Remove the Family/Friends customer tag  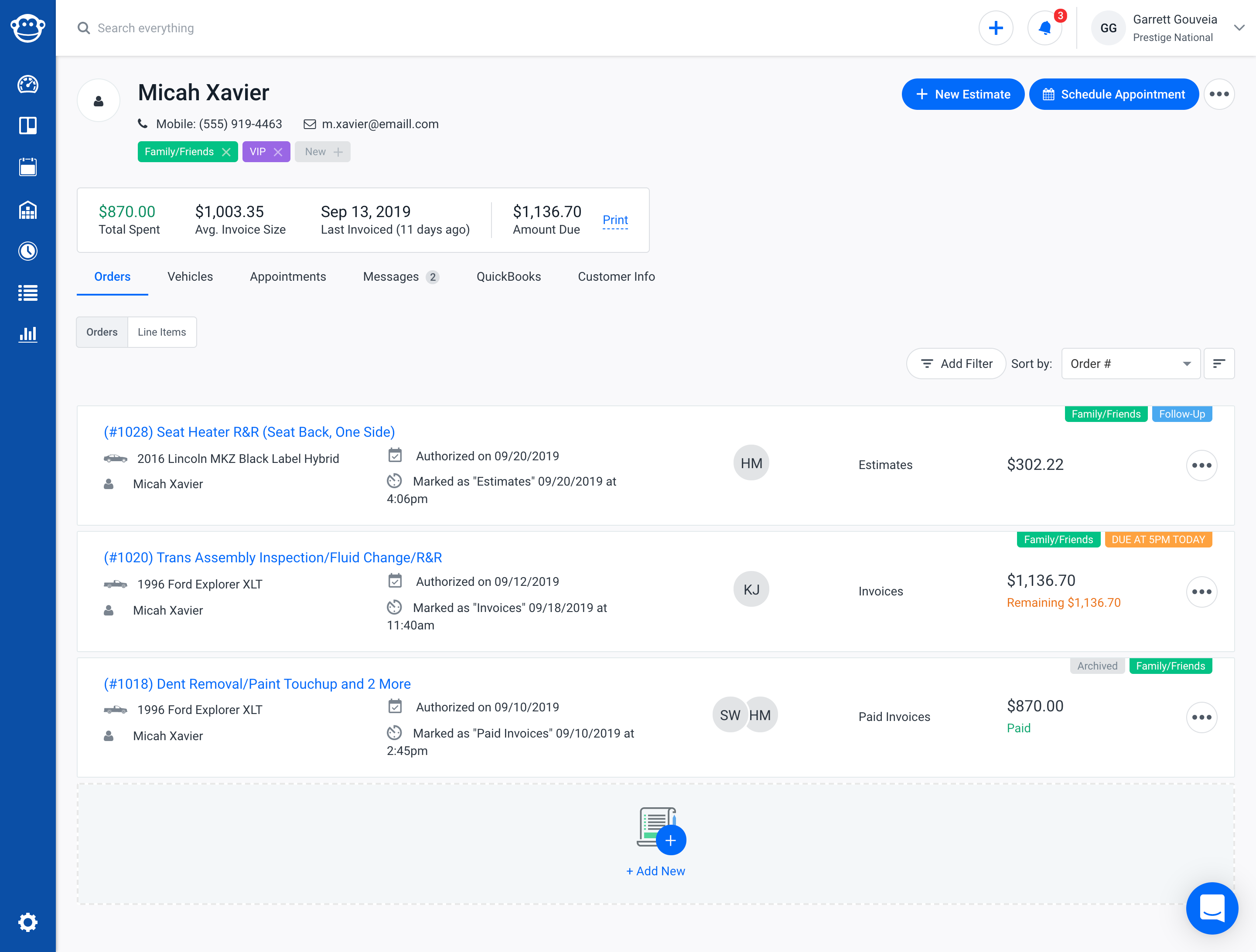pyautogui.click(x=226, y=152)
